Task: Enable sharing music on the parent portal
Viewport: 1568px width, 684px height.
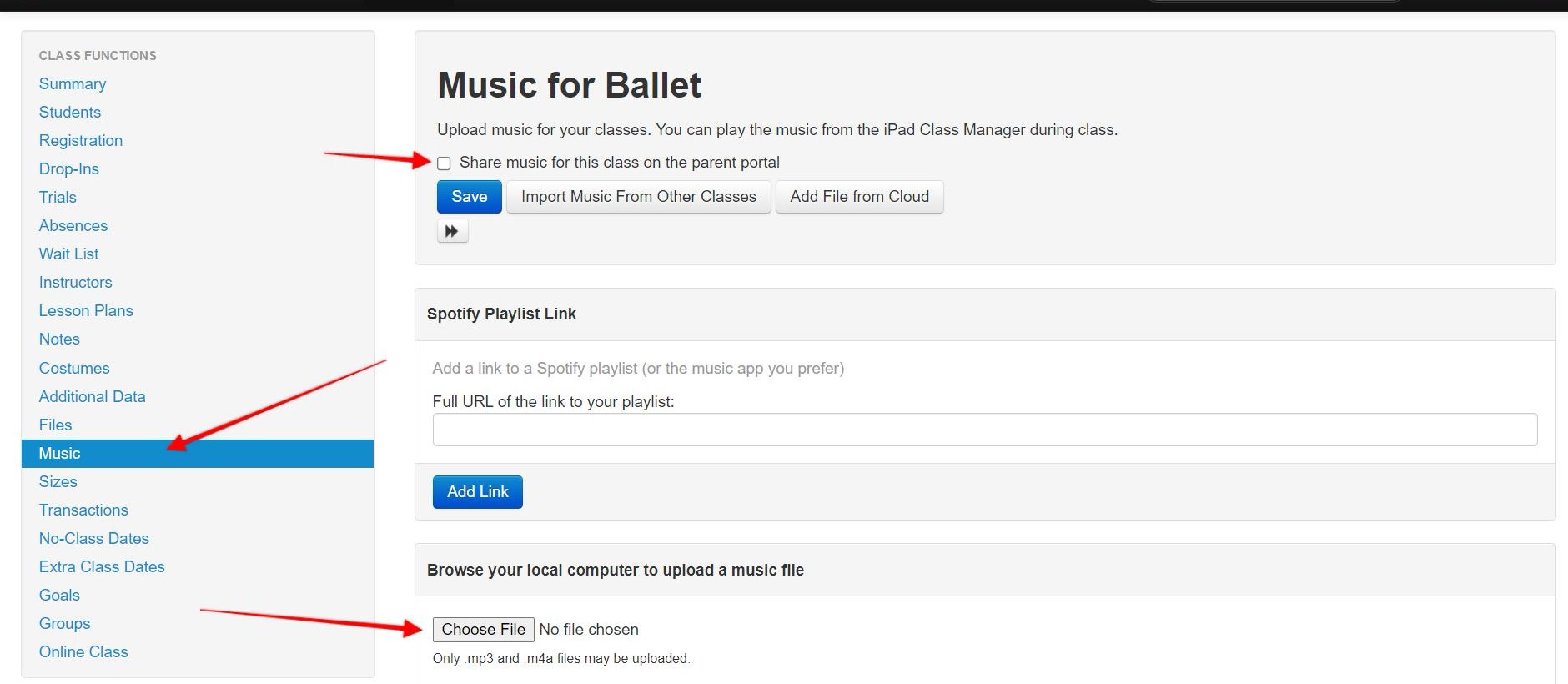Action: point(444,163)
